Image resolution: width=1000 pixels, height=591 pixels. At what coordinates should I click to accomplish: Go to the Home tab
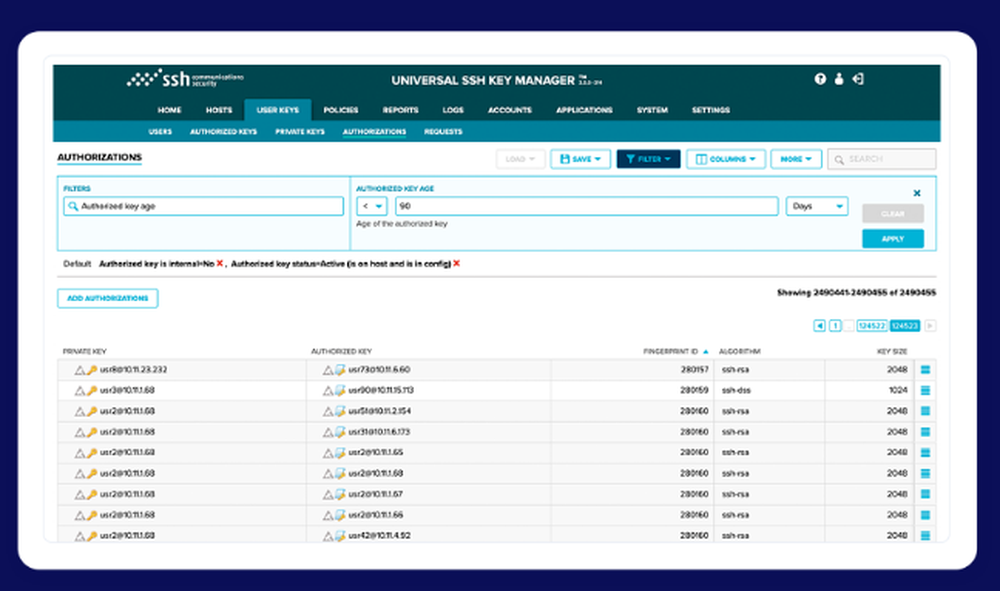(x=170, y=110)
